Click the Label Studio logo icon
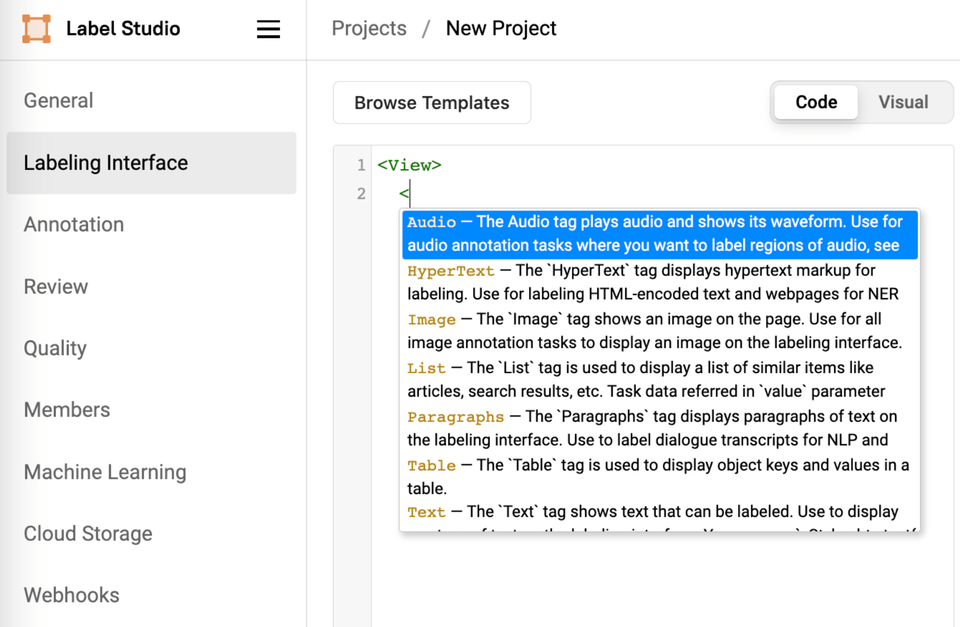The width and height of the screenshot is (960, 627). [x=35, y=29]
